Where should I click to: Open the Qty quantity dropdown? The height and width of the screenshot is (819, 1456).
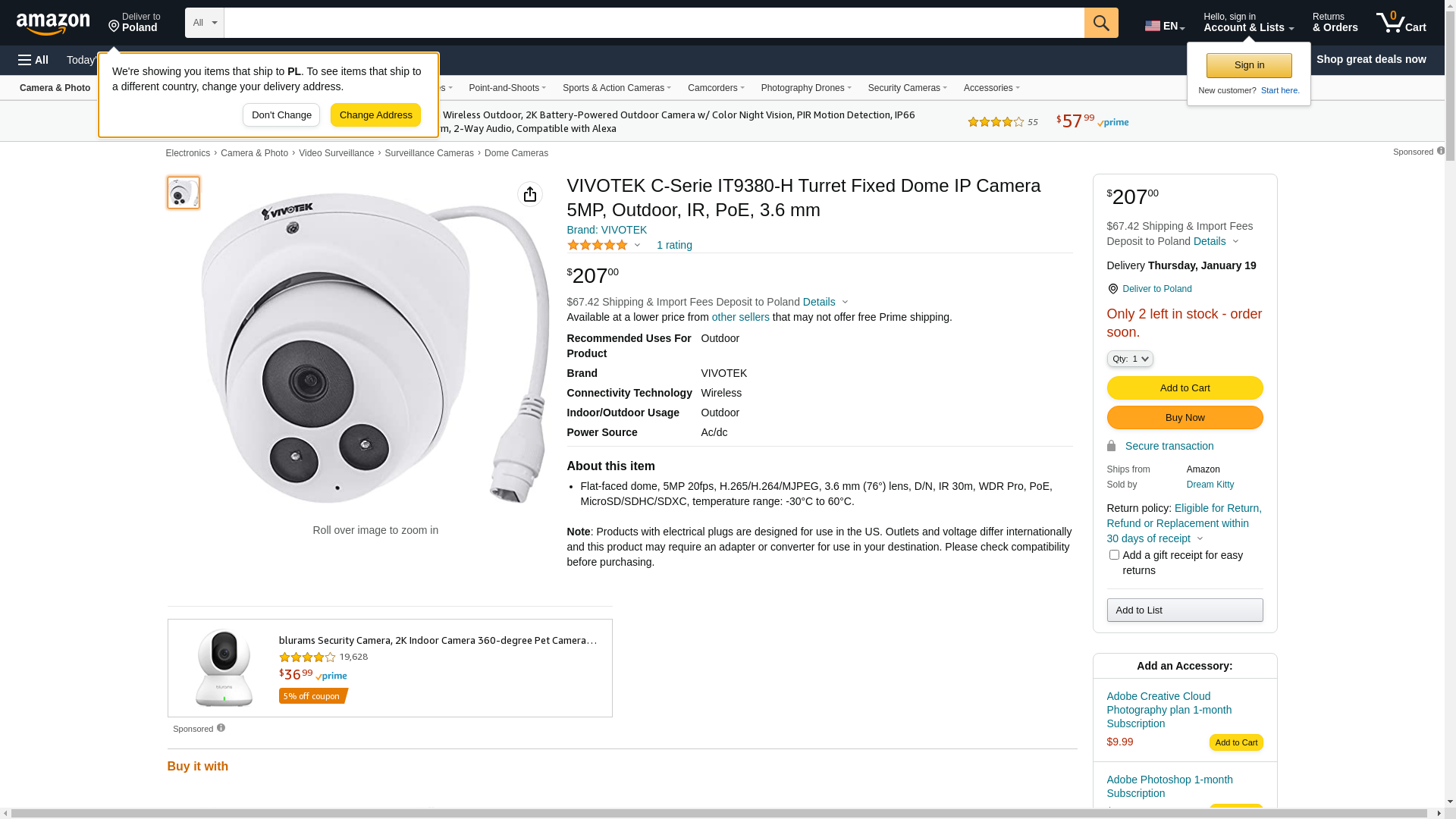(1130, 359)
